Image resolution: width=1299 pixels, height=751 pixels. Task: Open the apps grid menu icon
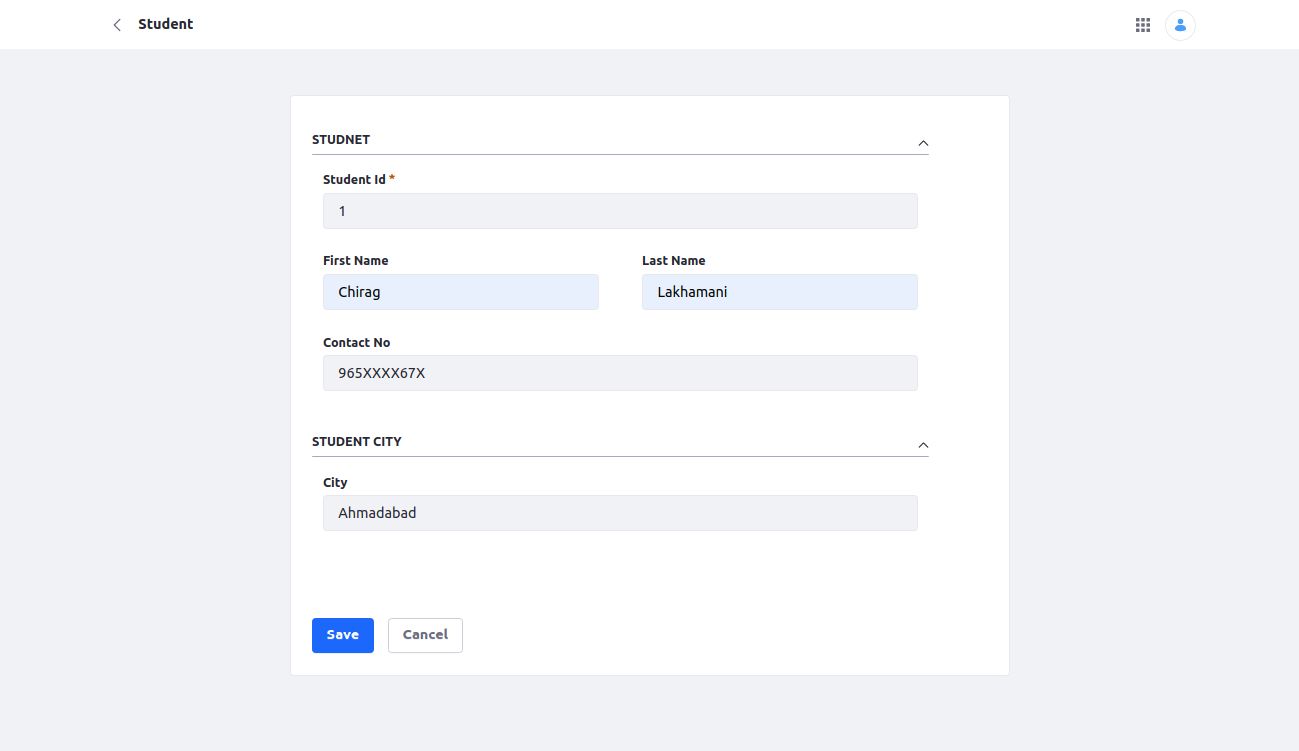[1143, 25]
